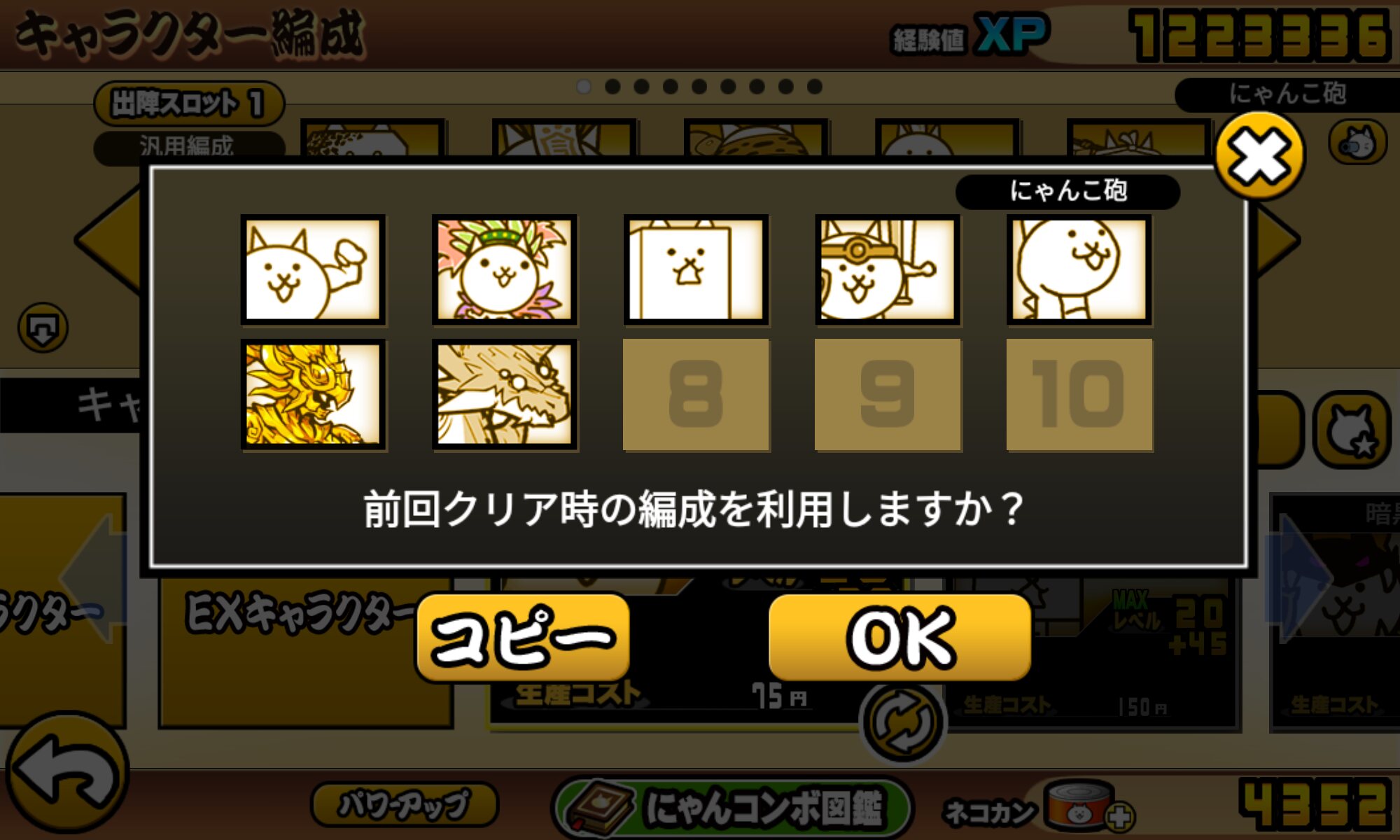Close the dialog with the X button
Image resolution: width=1400 pixels, height=840 pixels.
pos(1259,155)
